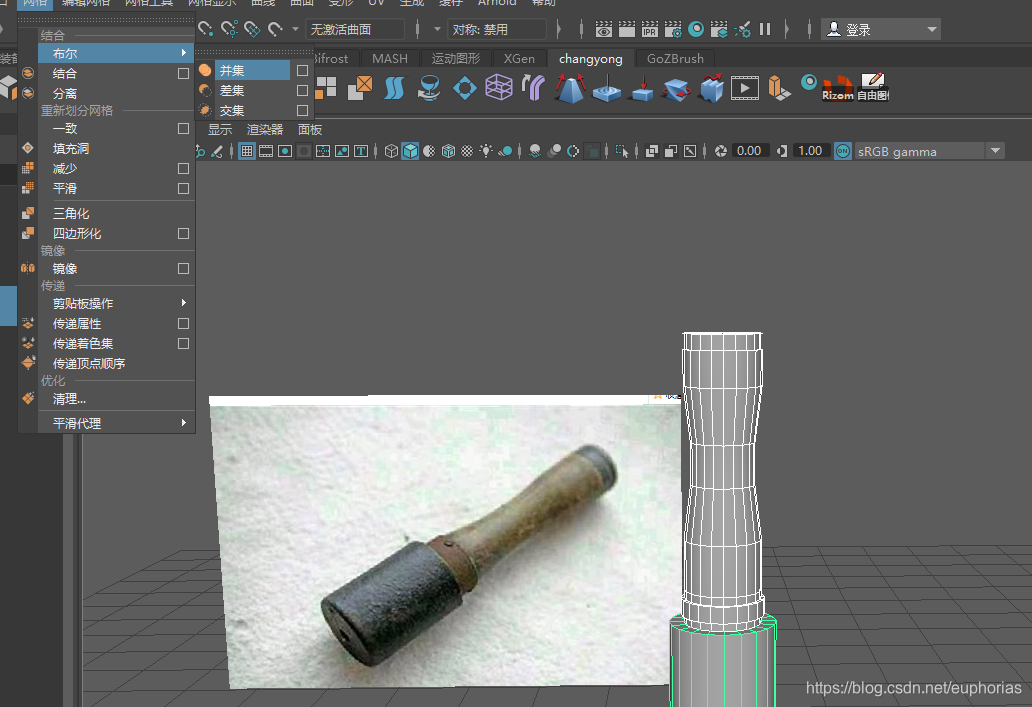
Task: Open the 对称: 禁用 symmetry dropdown
Action: (497, 29)
